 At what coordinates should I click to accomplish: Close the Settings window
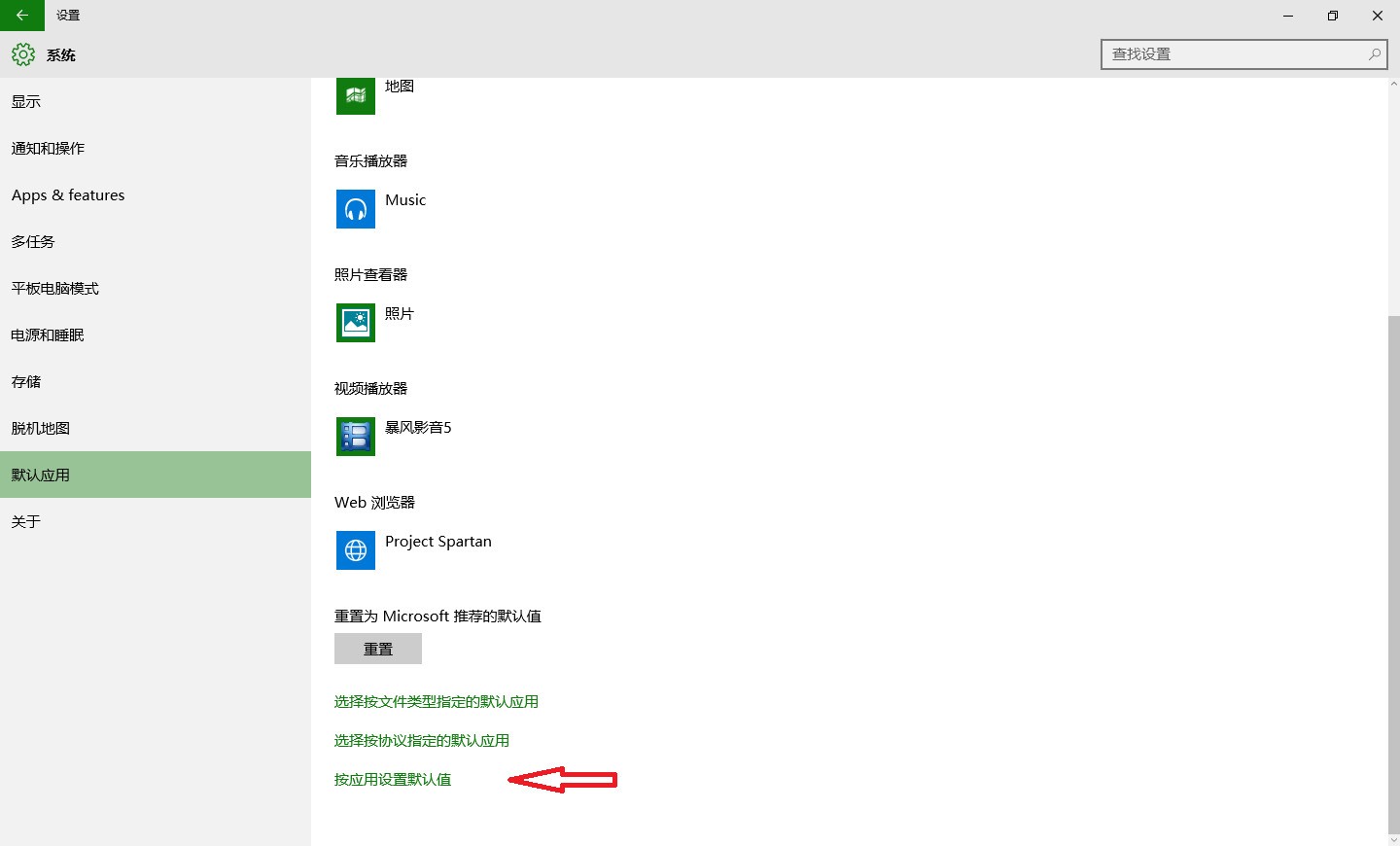click(x=1378, y=16)
